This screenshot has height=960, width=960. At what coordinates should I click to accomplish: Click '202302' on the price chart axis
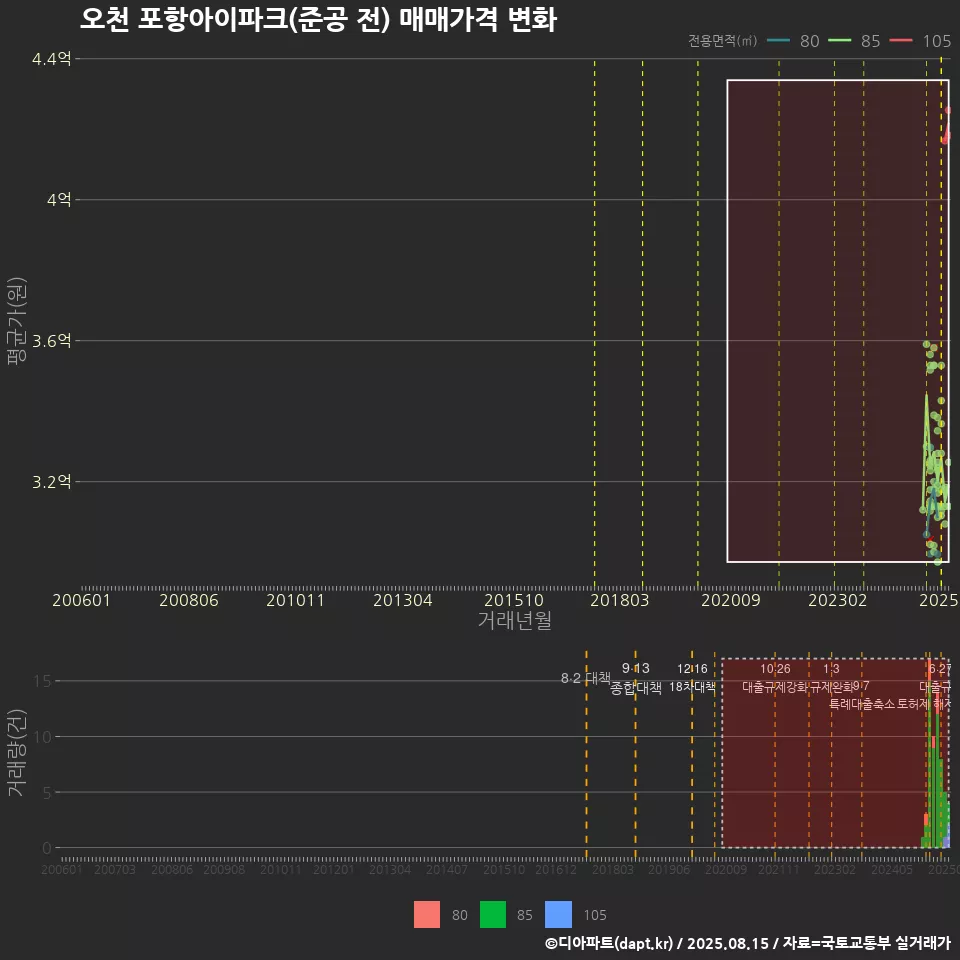coord(838,600)
